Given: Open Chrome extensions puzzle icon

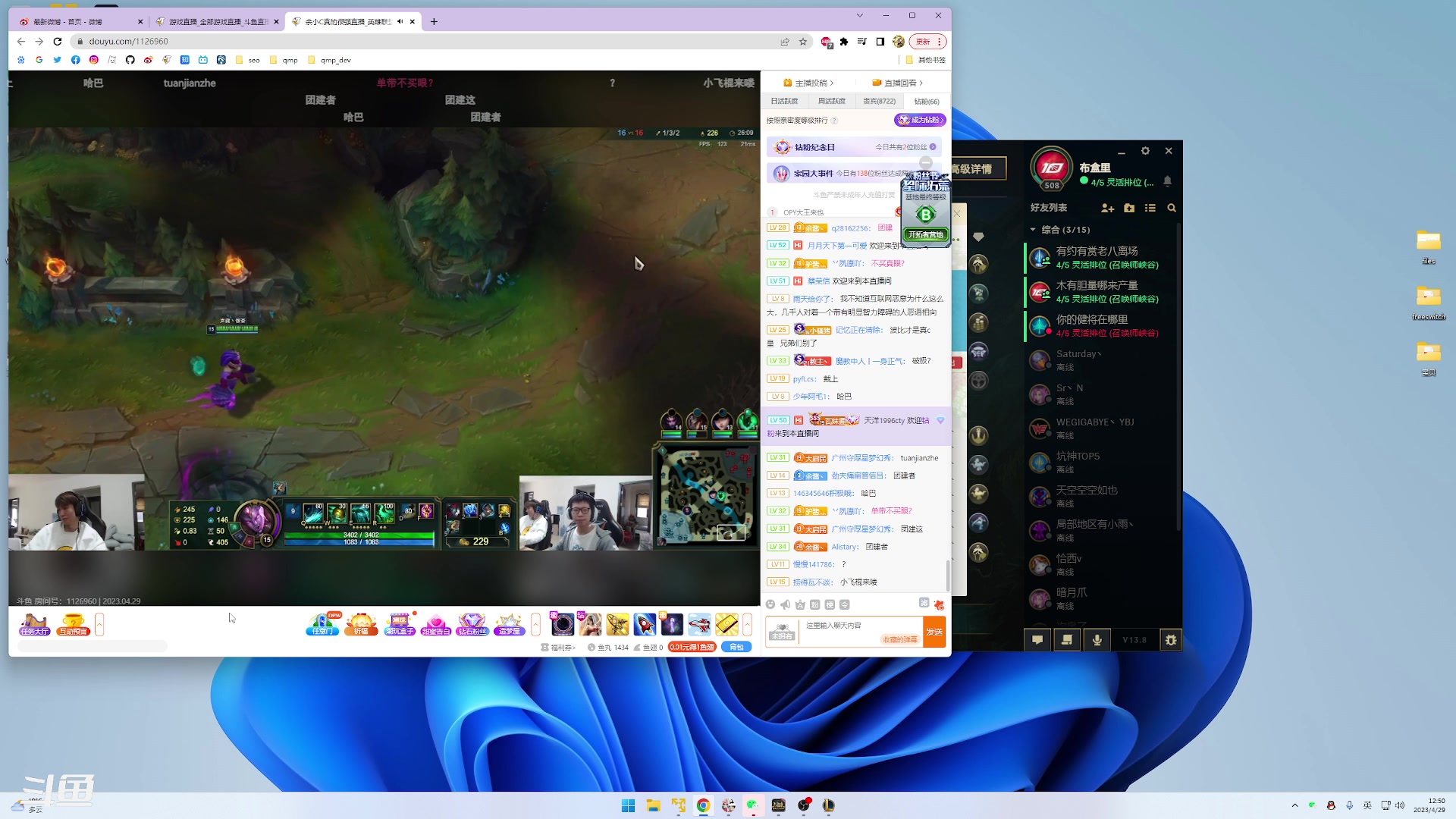Looking at the screenshot, I should click(843, 42).
